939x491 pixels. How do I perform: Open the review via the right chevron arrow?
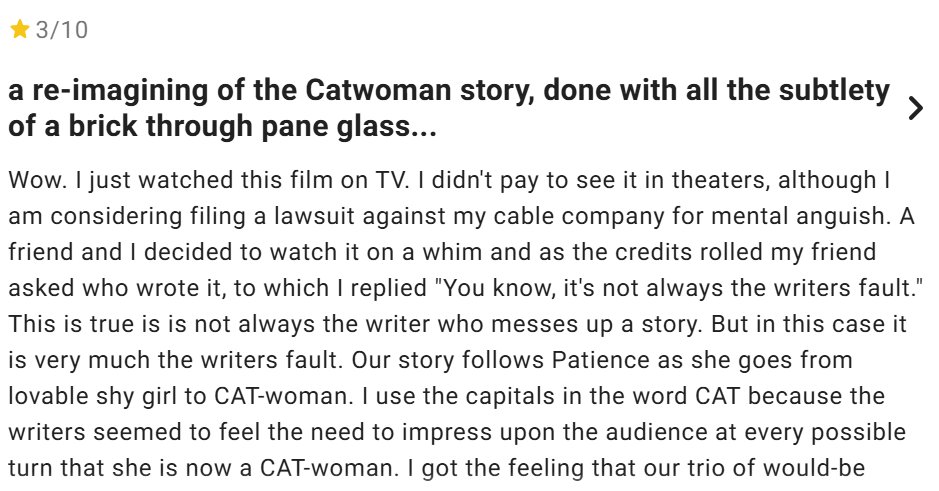coord(915,109)
